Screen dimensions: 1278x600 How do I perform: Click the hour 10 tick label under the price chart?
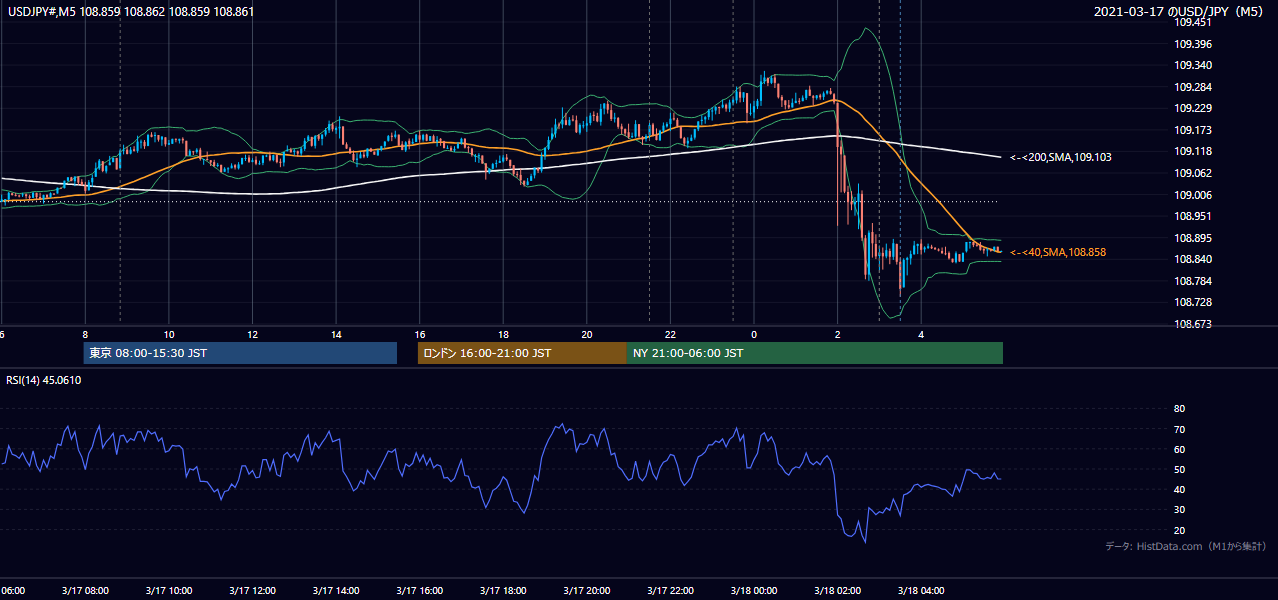(x=169, y=335)
